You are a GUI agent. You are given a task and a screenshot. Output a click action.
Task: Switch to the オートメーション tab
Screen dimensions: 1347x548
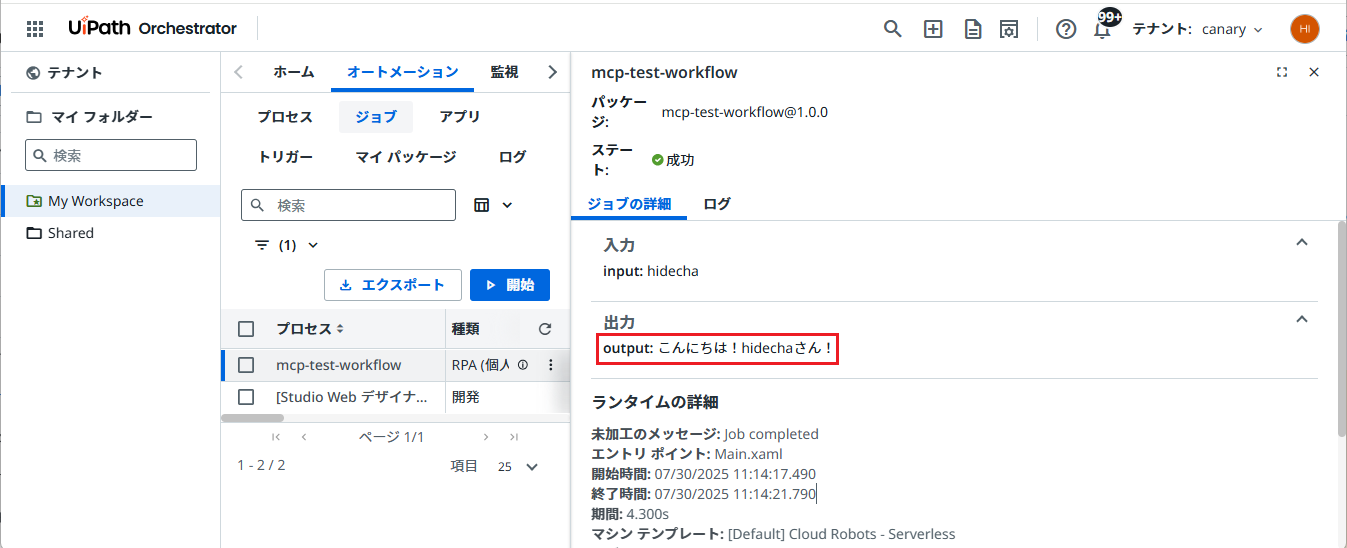coord(402,72)
